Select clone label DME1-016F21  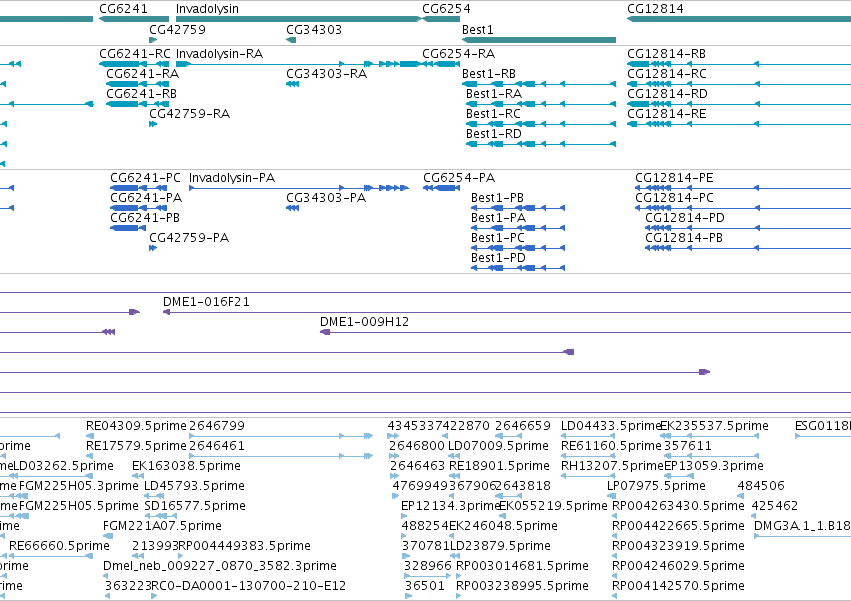tap(206, 302)
